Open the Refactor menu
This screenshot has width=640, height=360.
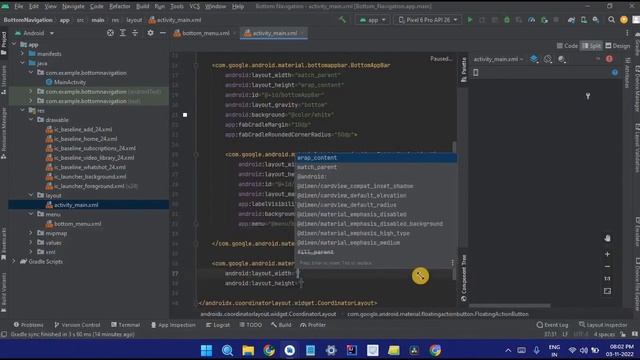(120, 6)
